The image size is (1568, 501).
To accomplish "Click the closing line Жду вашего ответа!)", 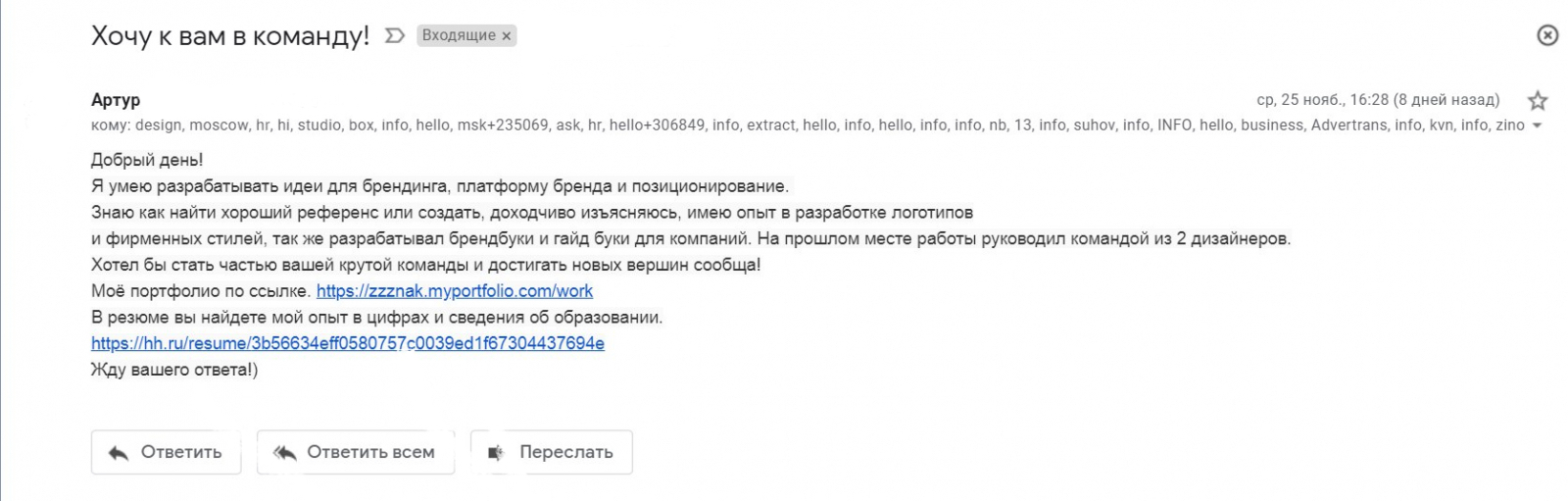I will 174,370.
